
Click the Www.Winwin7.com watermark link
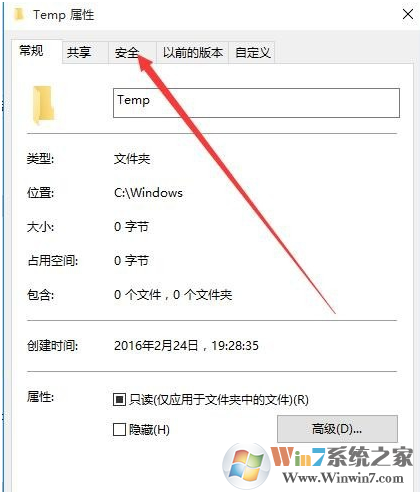coord(343,478)
